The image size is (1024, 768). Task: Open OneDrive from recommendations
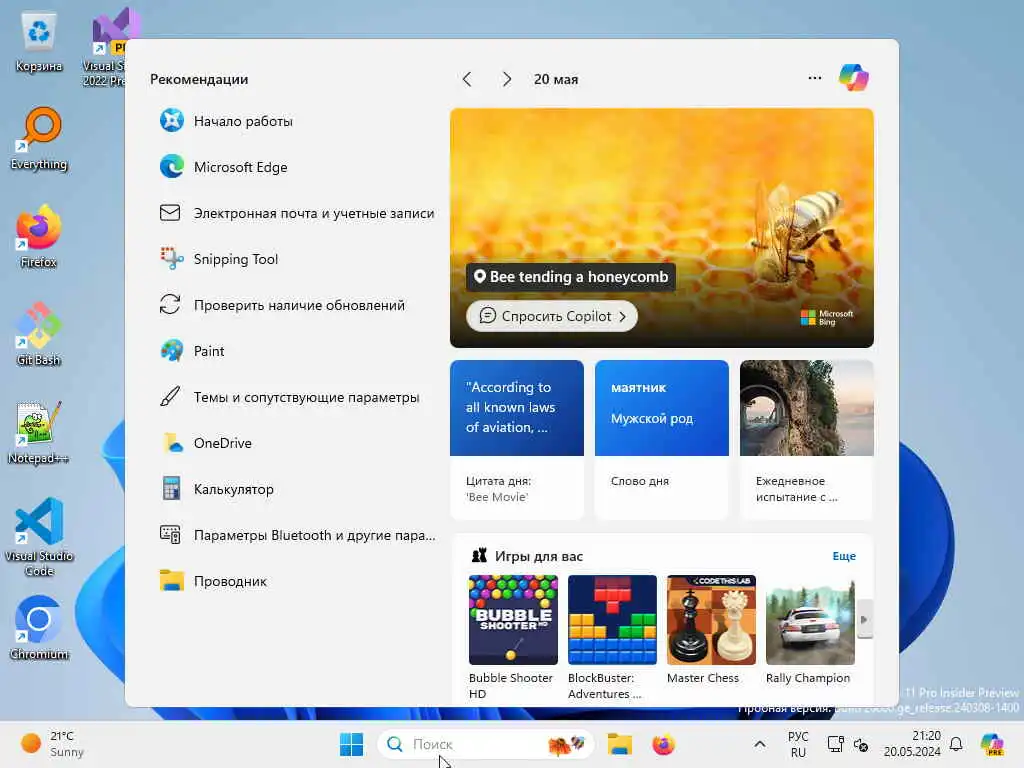(x=206, y=443)
